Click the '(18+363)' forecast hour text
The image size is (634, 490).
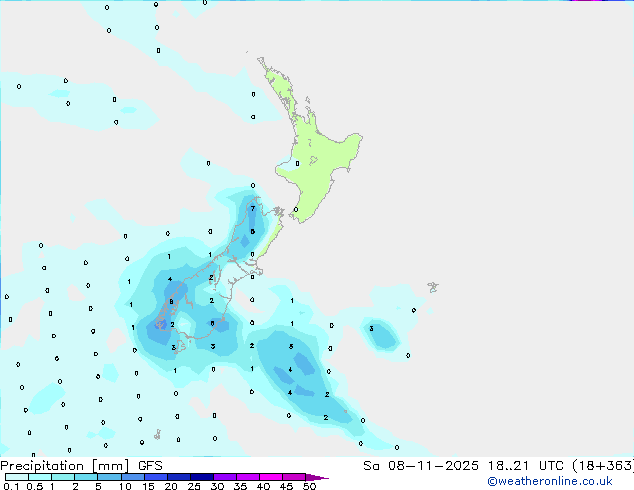[x=603, y=466]
